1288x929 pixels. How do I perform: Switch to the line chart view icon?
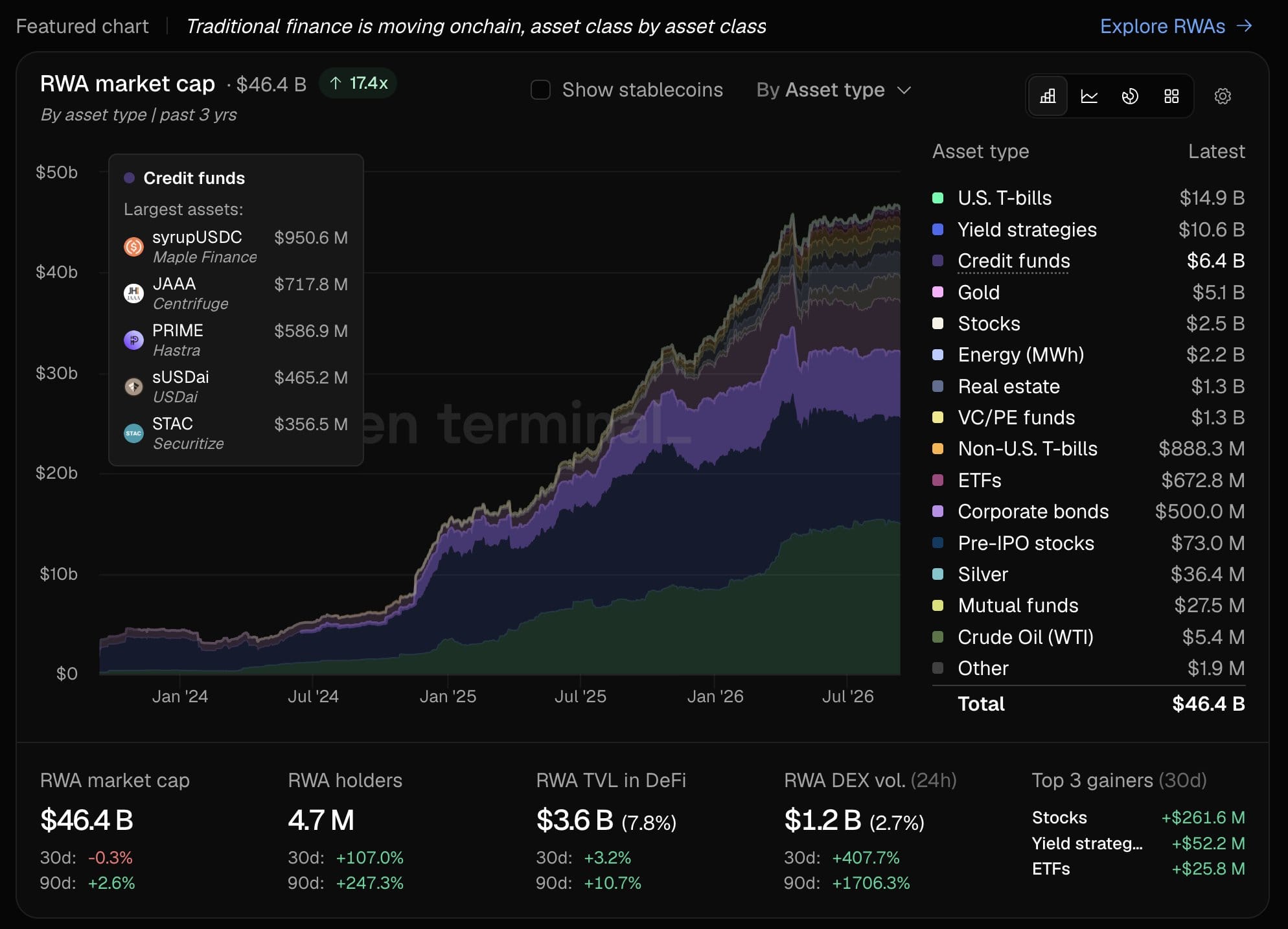point(1089,97)
